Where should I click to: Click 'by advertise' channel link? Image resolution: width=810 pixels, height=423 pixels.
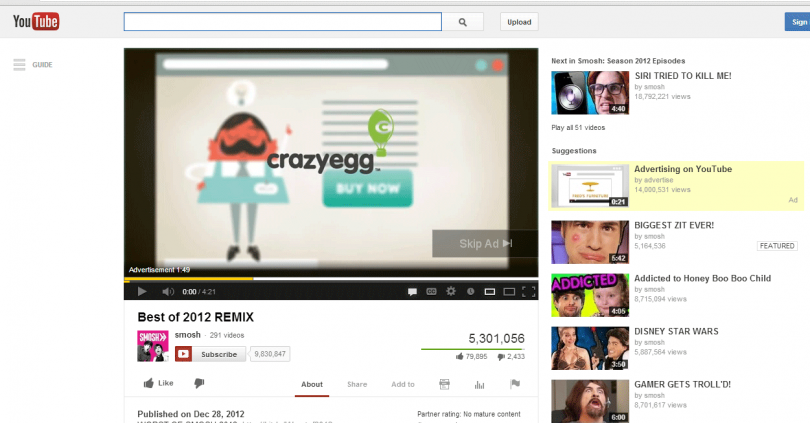(x=653, y=180)
